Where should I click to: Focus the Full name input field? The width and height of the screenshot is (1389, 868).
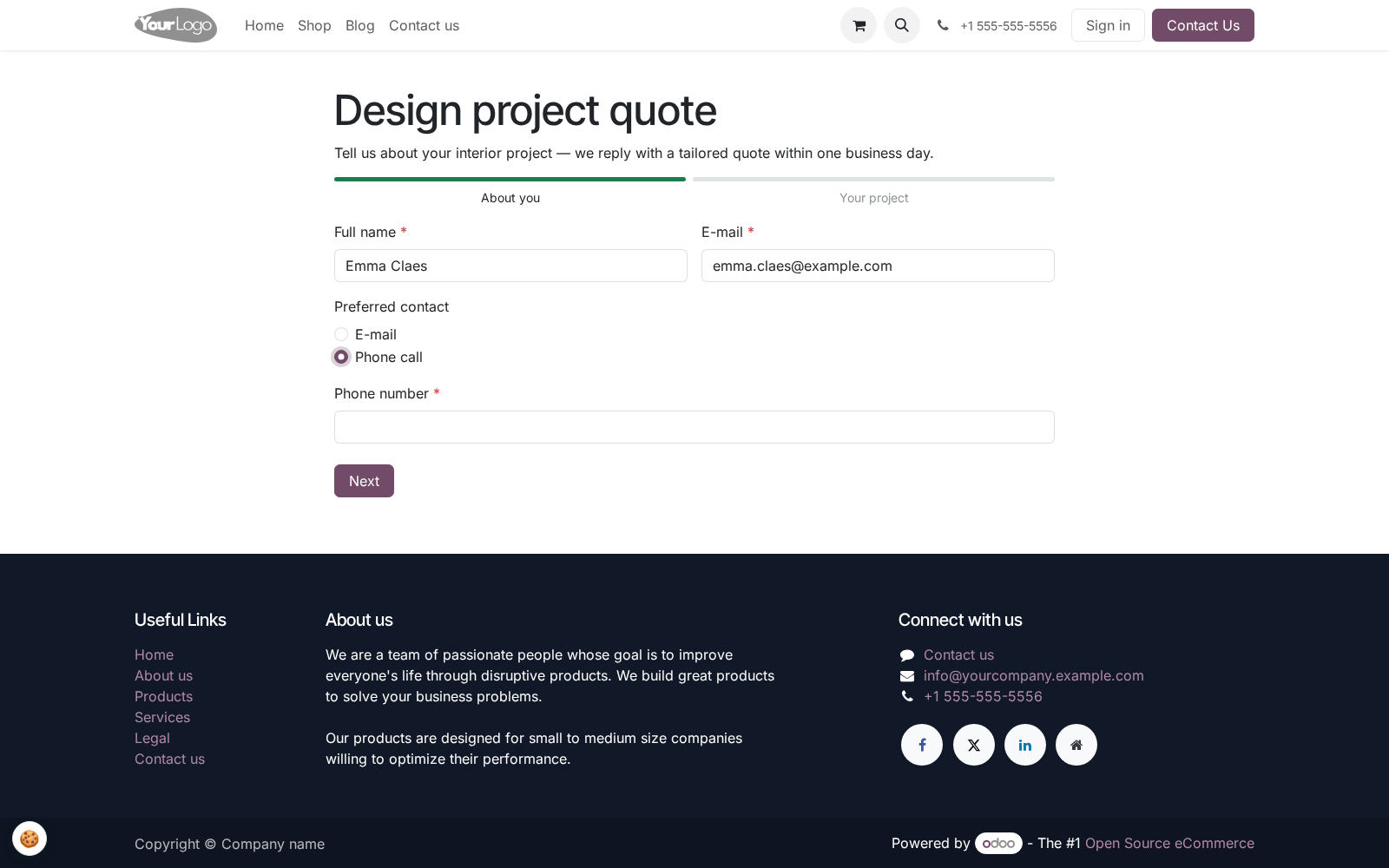point(510,266)
